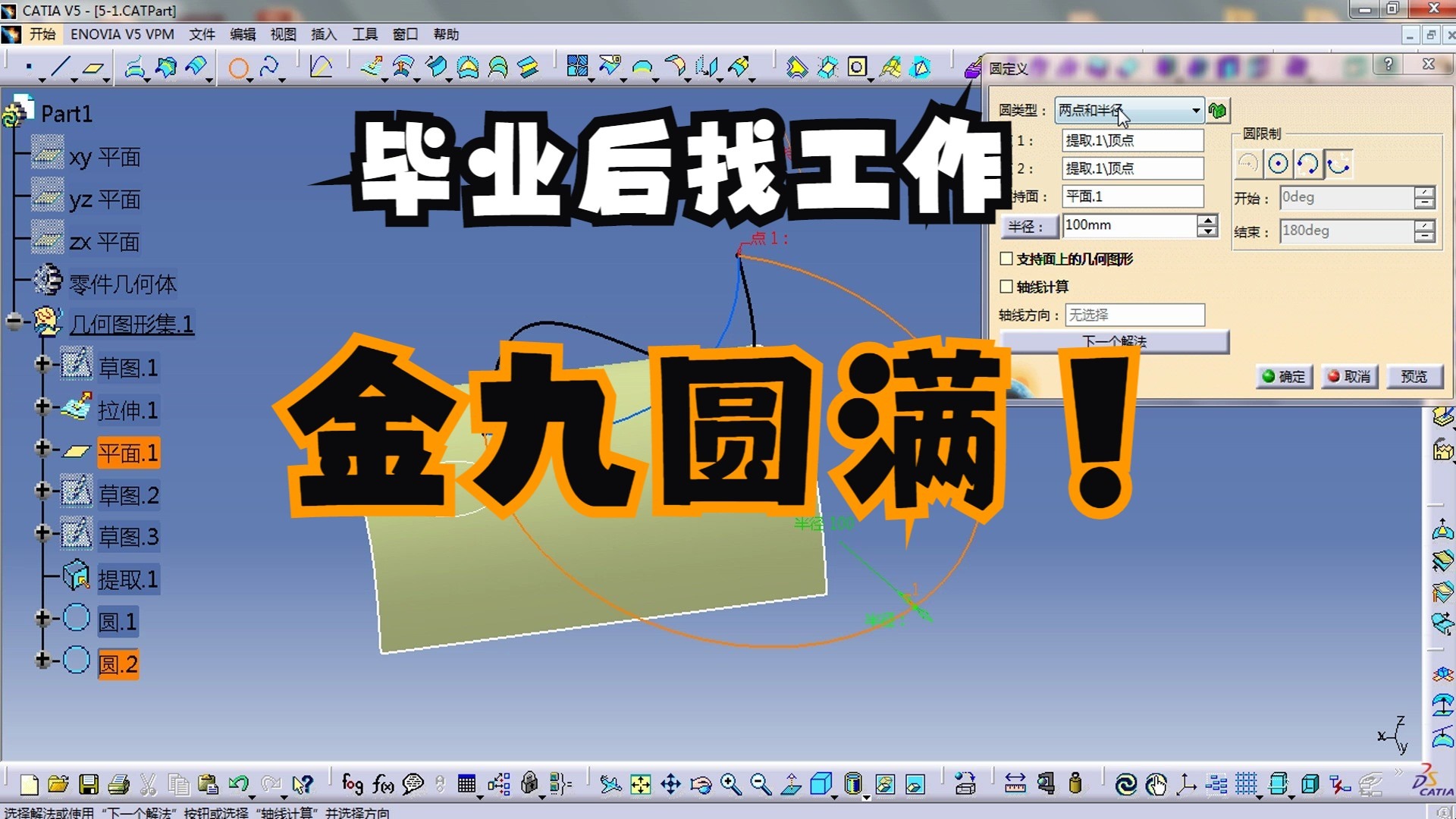Viewport: 1456px width, 819px height.
Task: Select the Circle tool (orange circle icon)
Action: tap(239, 67)
